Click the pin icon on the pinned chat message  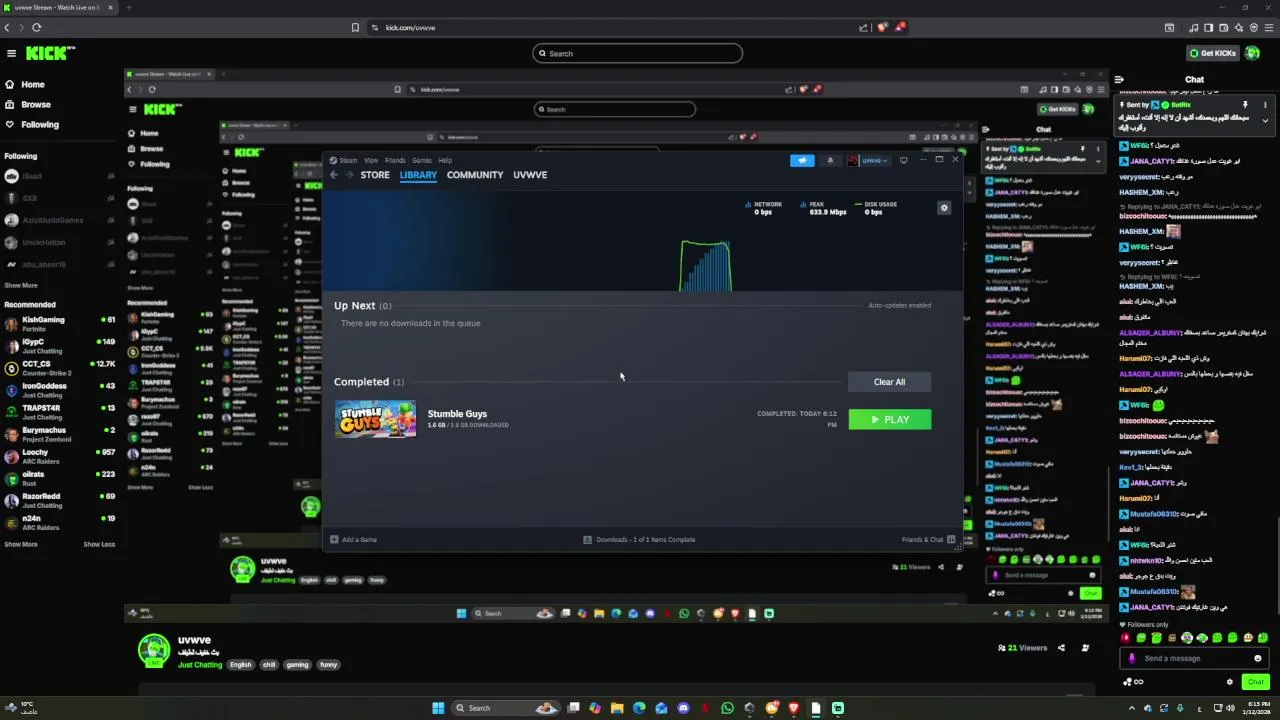click(1245, 104)
